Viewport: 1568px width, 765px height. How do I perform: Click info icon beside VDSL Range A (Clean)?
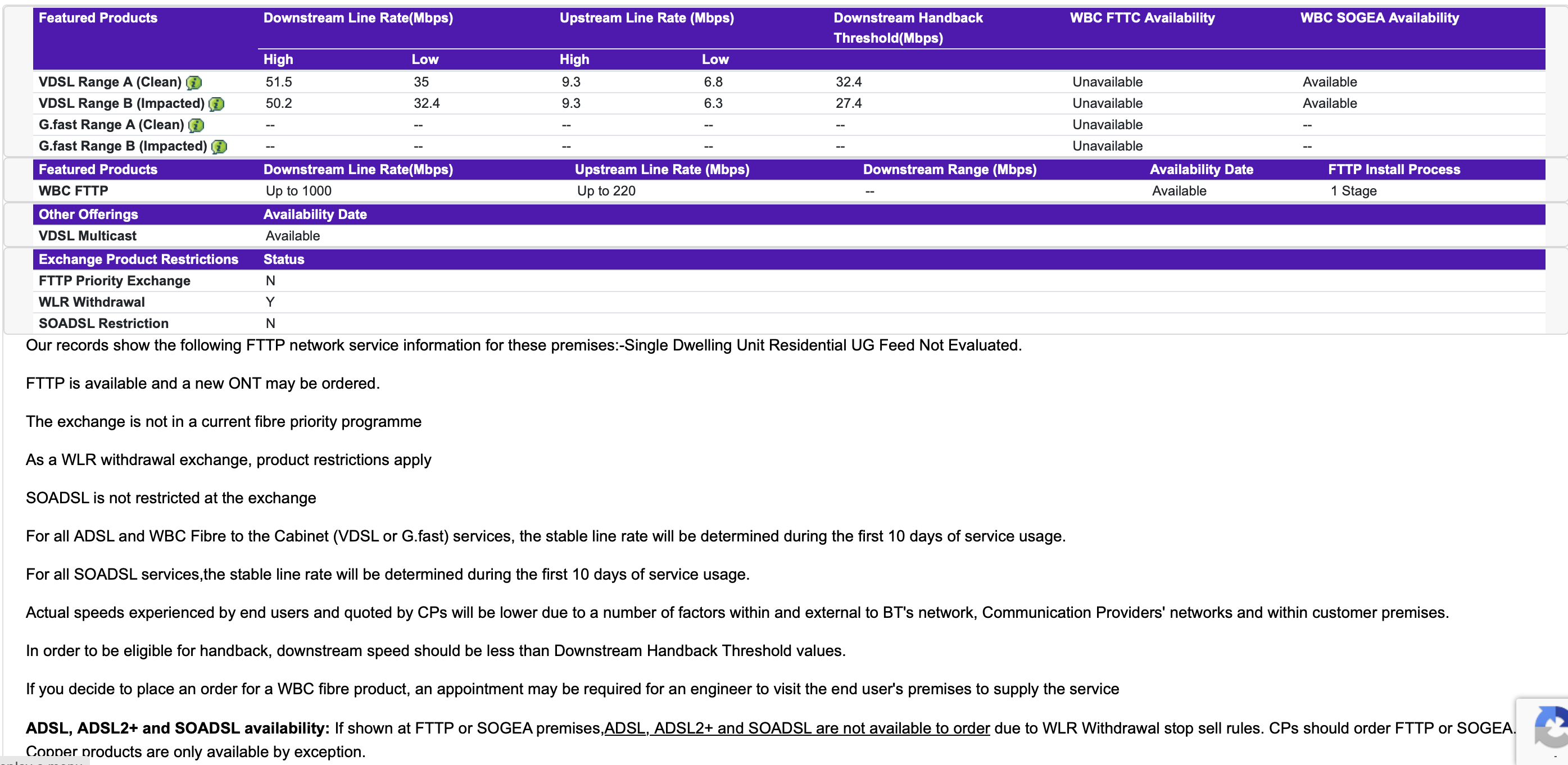click(193, 82)
